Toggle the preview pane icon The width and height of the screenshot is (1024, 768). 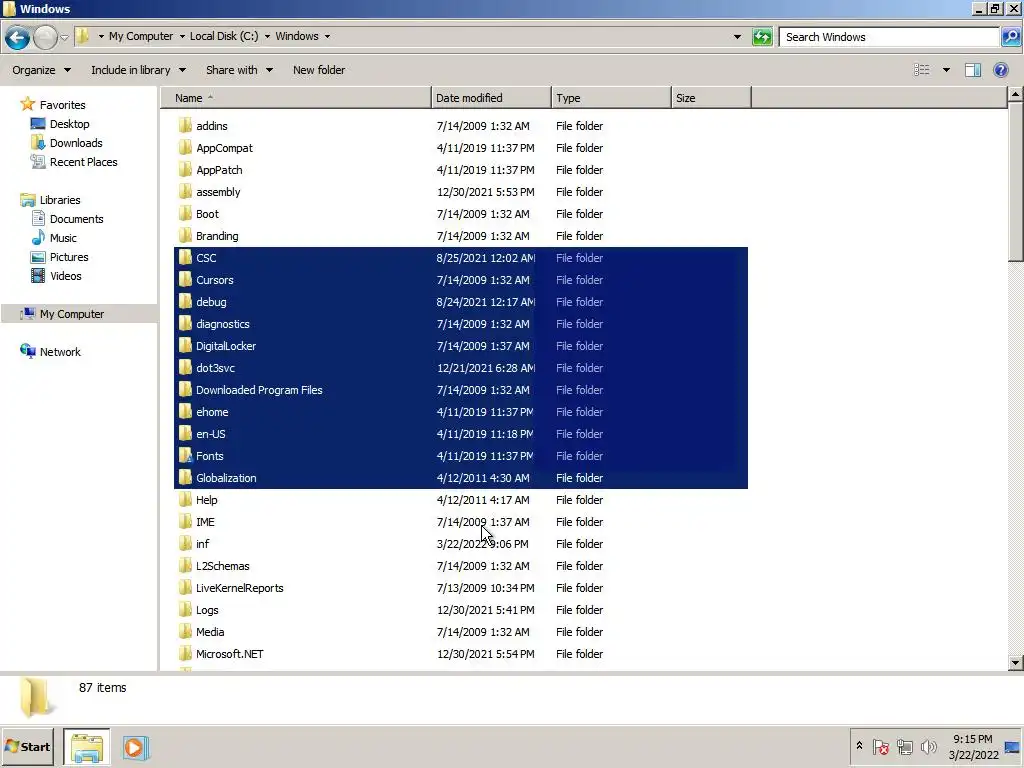[972, 70]
